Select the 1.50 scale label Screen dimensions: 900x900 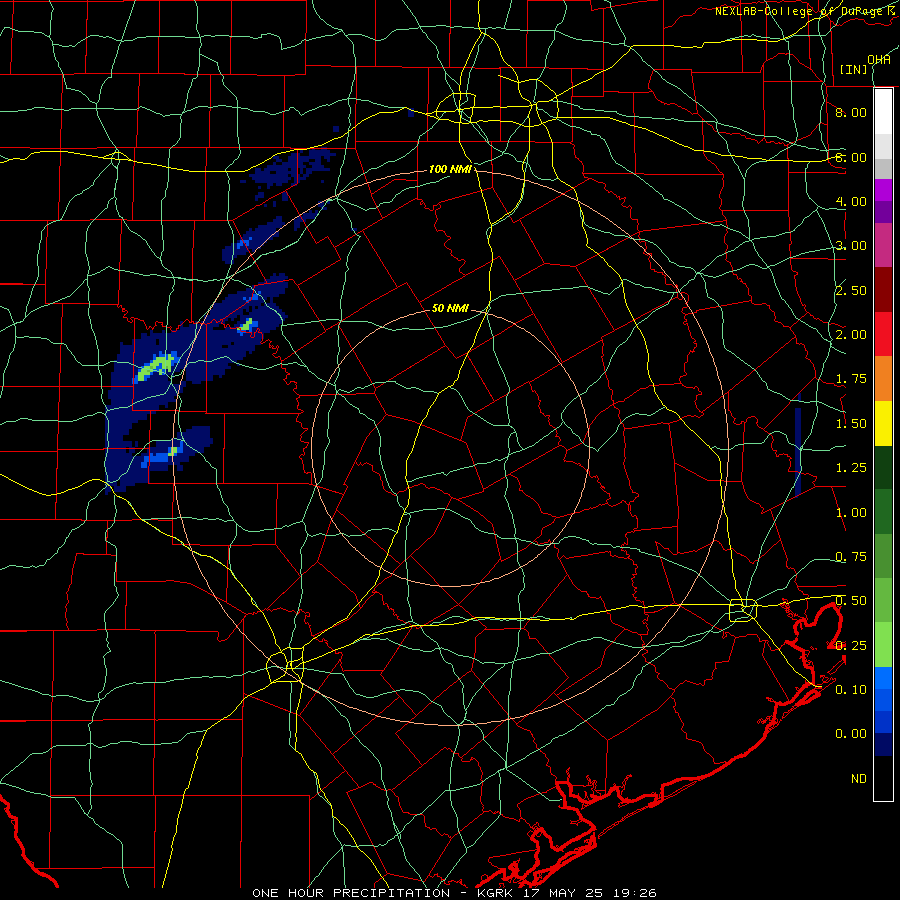pos(851,424)
